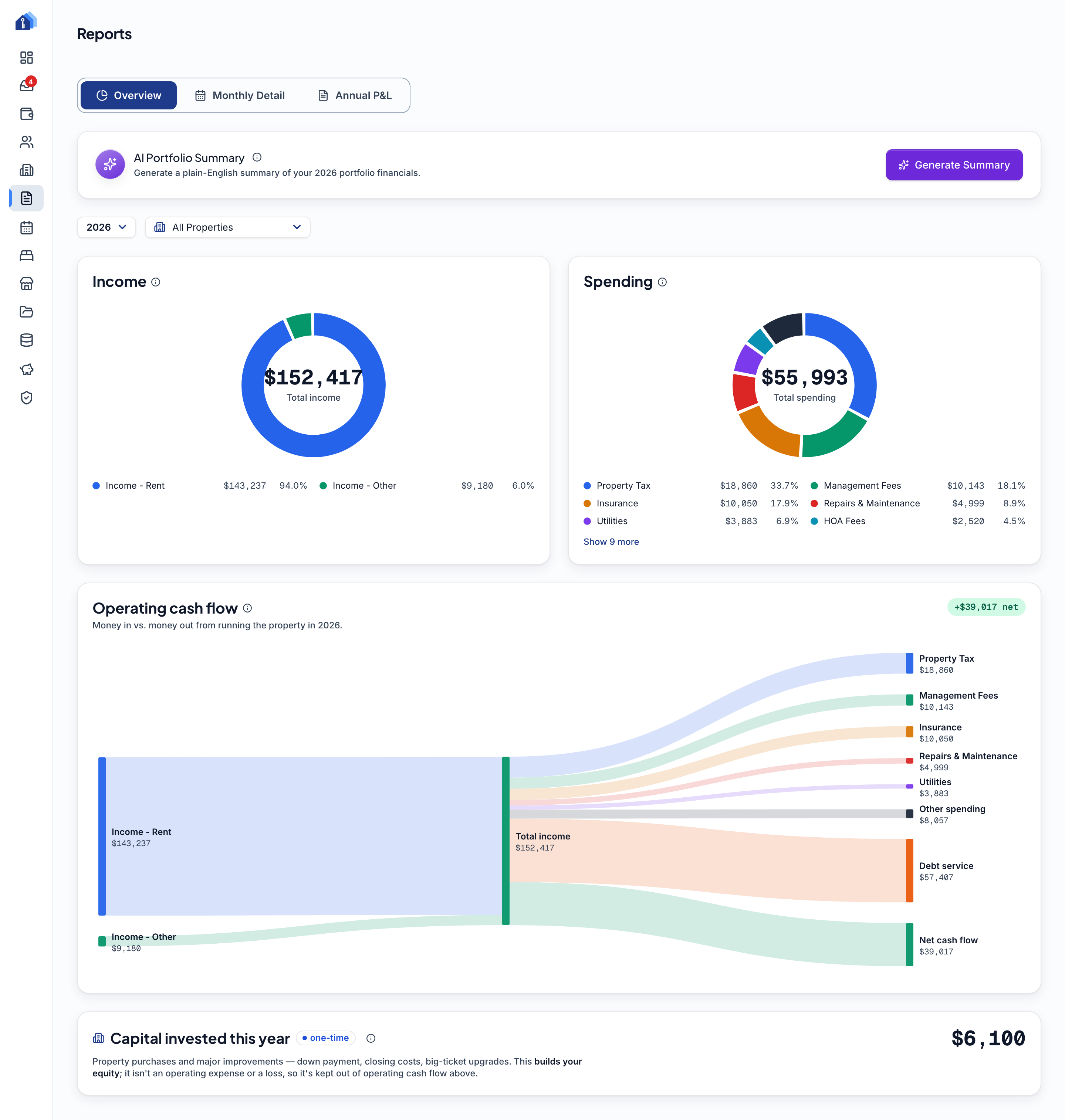The width and height of the screenshot is (1065, 1120).
Task: Click the green Income - Other slice in income donut
Action: tap(300, 326)
